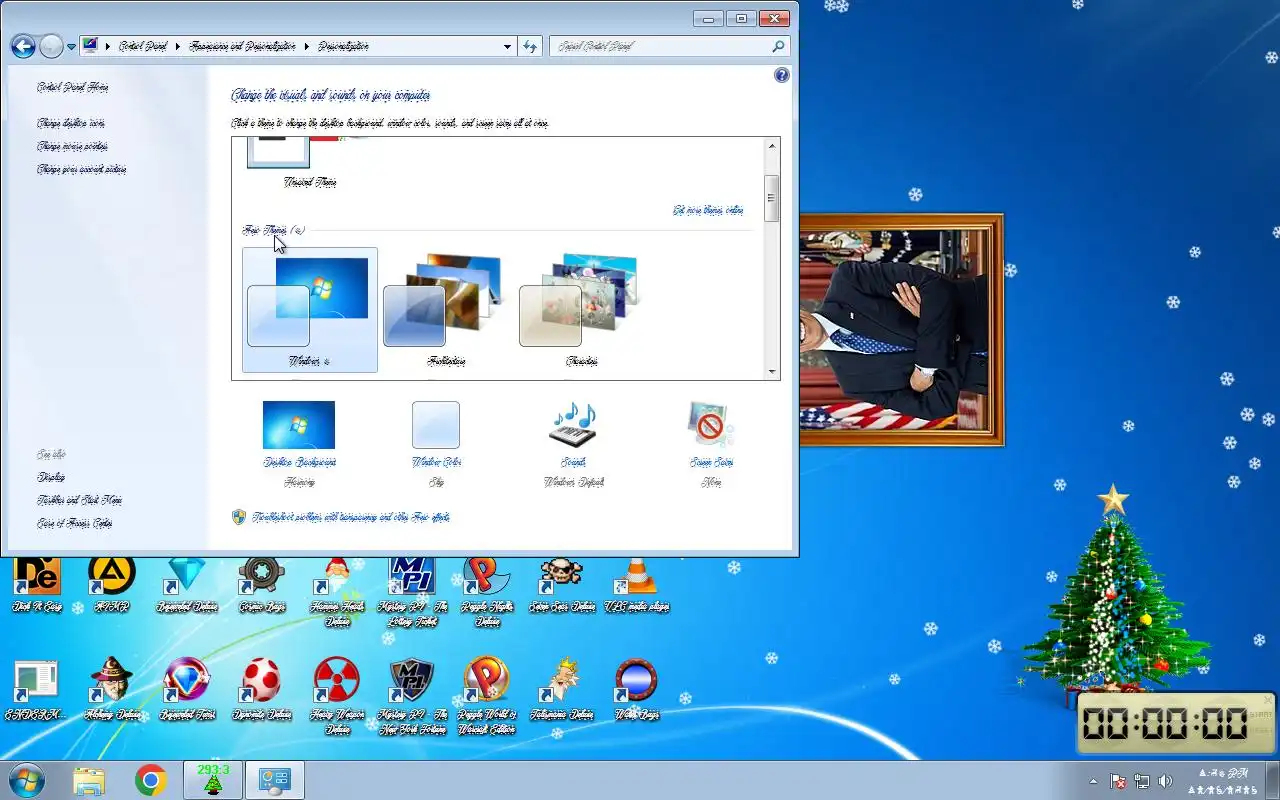
Task: Open the Bejeweled Twist shortcut
Action: [187, 690]
